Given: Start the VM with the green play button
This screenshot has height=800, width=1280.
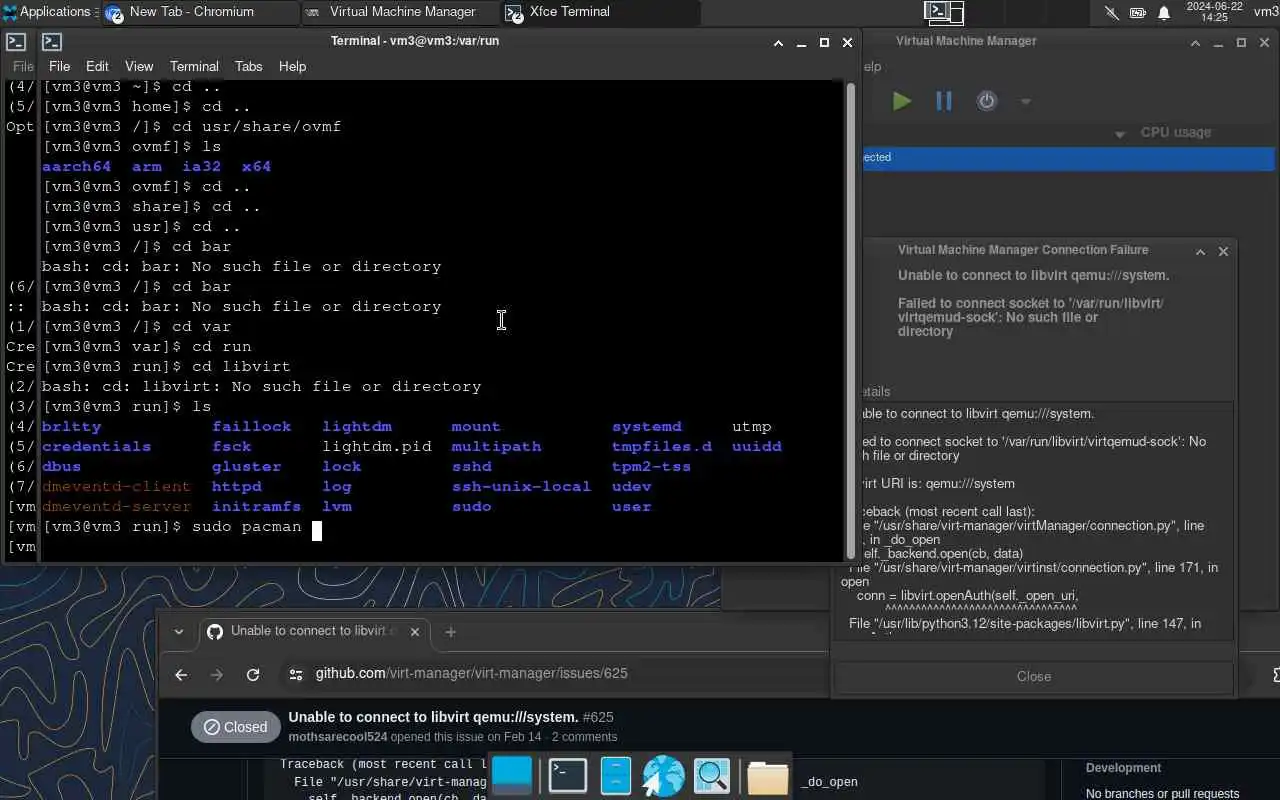Looking at the screenshot, I should click(x=902, y=101).
